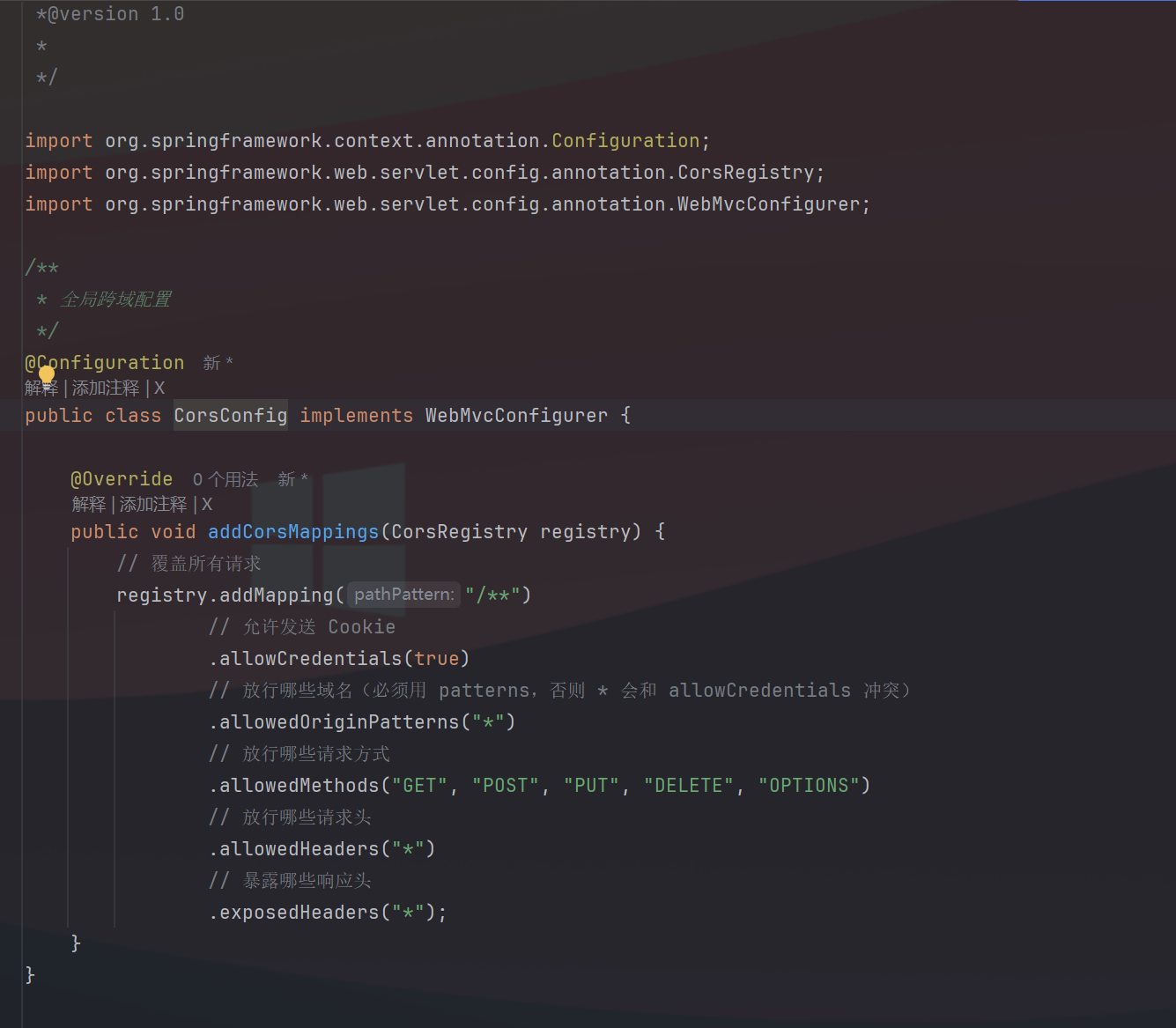Click the 新 * author hint beside @Override
This screenshot has height=1028, width=1176.
click(292, 480)
